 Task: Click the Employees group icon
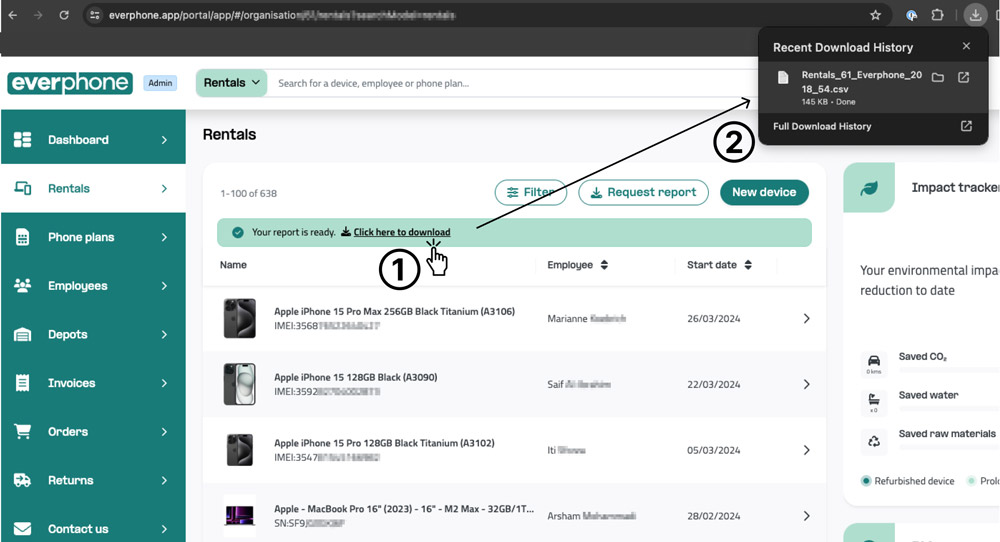pyautogui.click(x=22, y=286)
